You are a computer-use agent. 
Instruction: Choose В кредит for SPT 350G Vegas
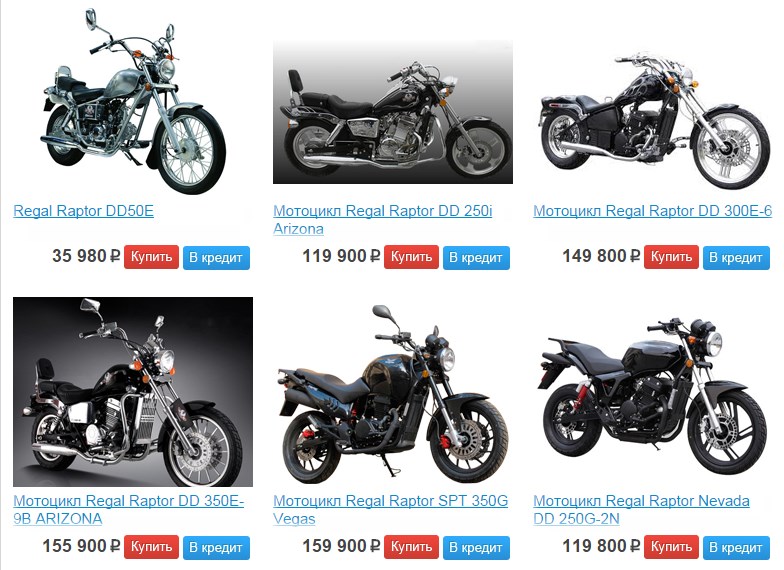[476, 548]
